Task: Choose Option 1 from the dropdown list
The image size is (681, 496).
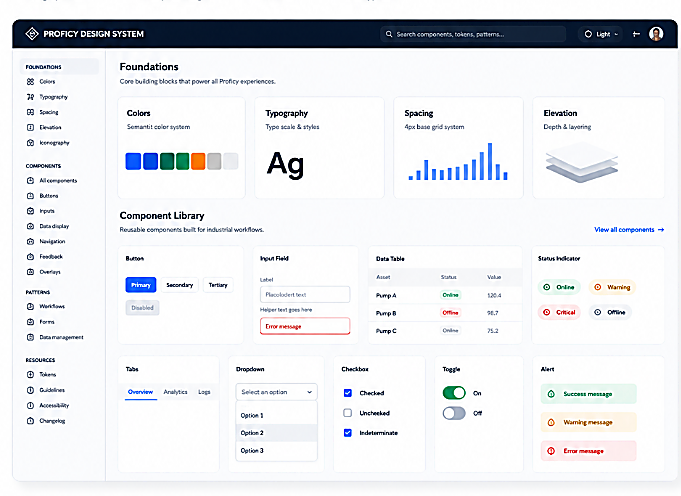Action: point(277,415)
